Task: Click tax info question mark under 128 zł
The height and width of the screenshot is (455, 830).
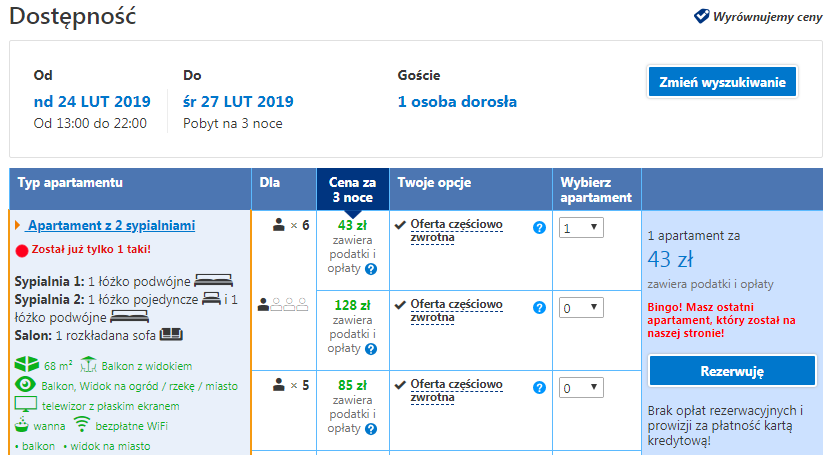Action: [x=371, y=349]
